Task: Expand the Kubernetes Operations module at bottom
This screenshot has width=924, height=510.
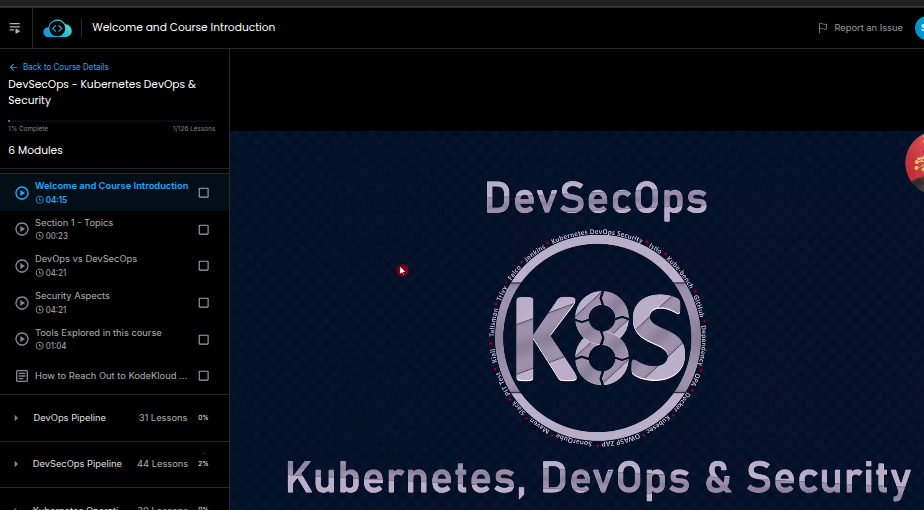Action: 16,508
